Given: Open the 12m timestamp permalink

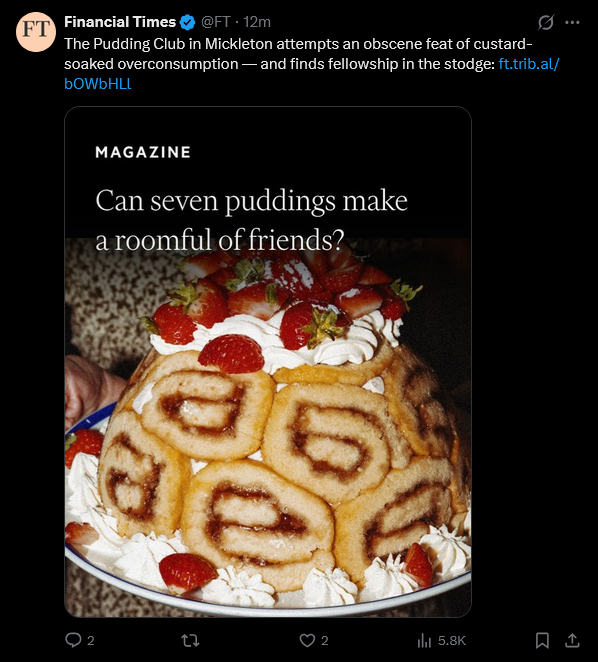Looking at the screenshot, I should coord(257,22).
